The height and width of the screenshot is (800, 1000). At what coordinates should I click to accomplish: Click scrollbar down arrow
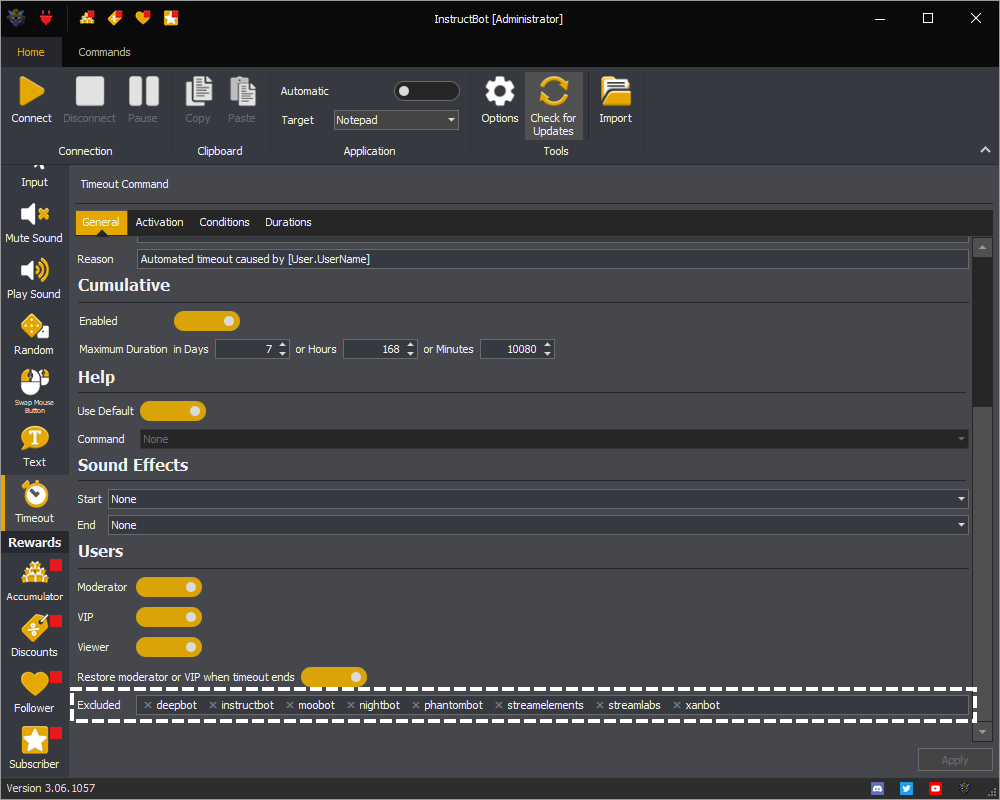983,732
